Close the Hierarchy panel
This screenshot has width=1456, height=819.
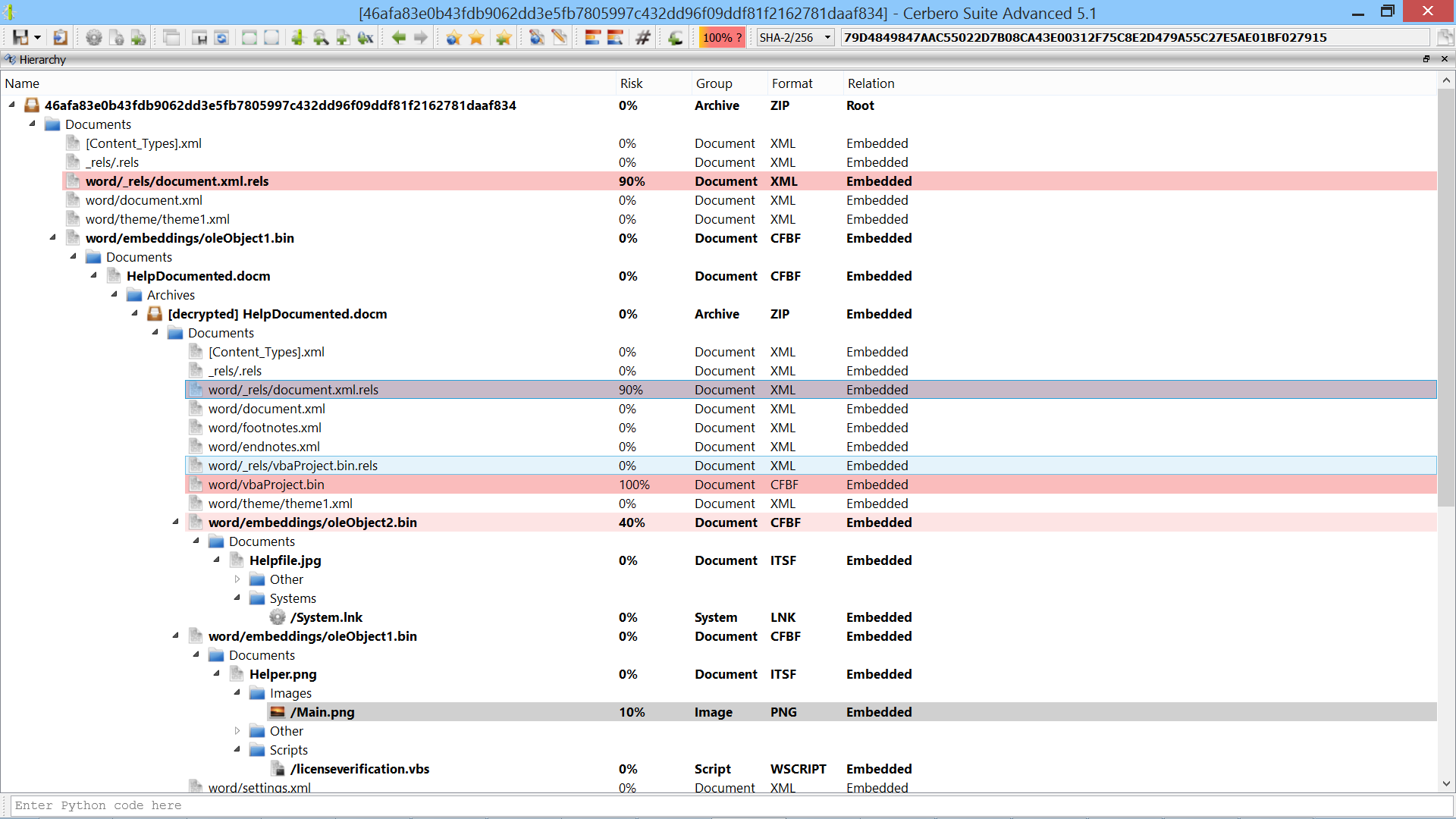pos(1445,59)
